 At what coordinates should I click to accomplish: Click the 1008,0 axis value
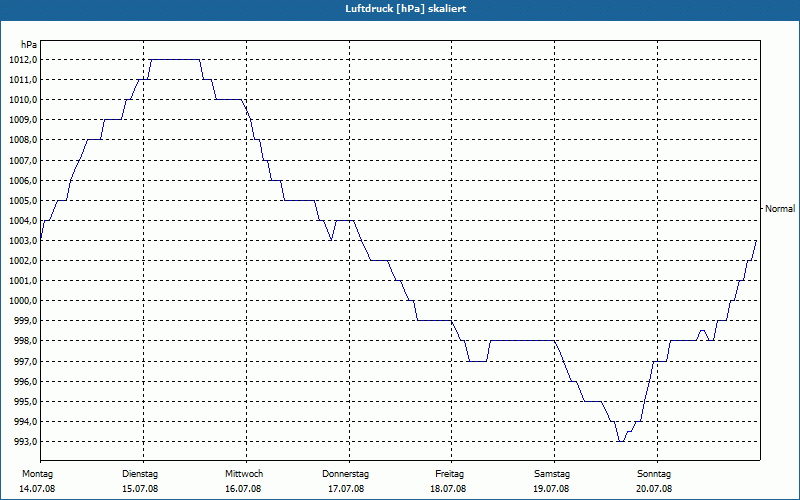pos(23,140)
